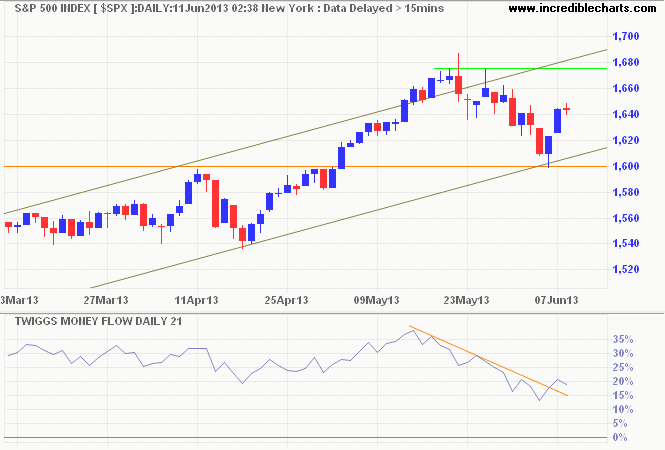Image resolution: width=665 pixels, height=450 pixels.
Task: Select the 1,660 price axis label
Action: (x=626, y=88)
